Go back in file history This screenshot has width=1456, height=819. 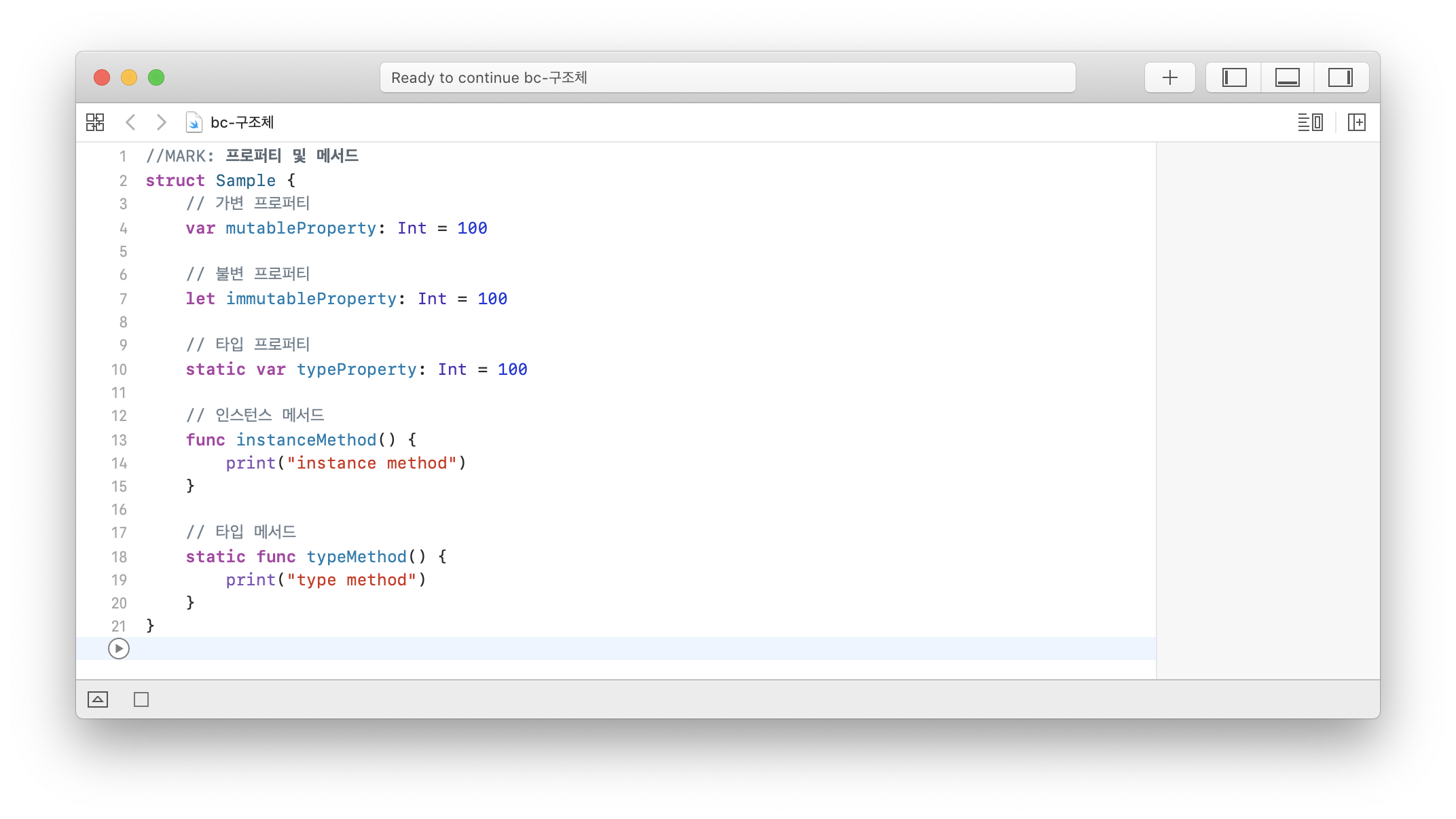[131, 122]
